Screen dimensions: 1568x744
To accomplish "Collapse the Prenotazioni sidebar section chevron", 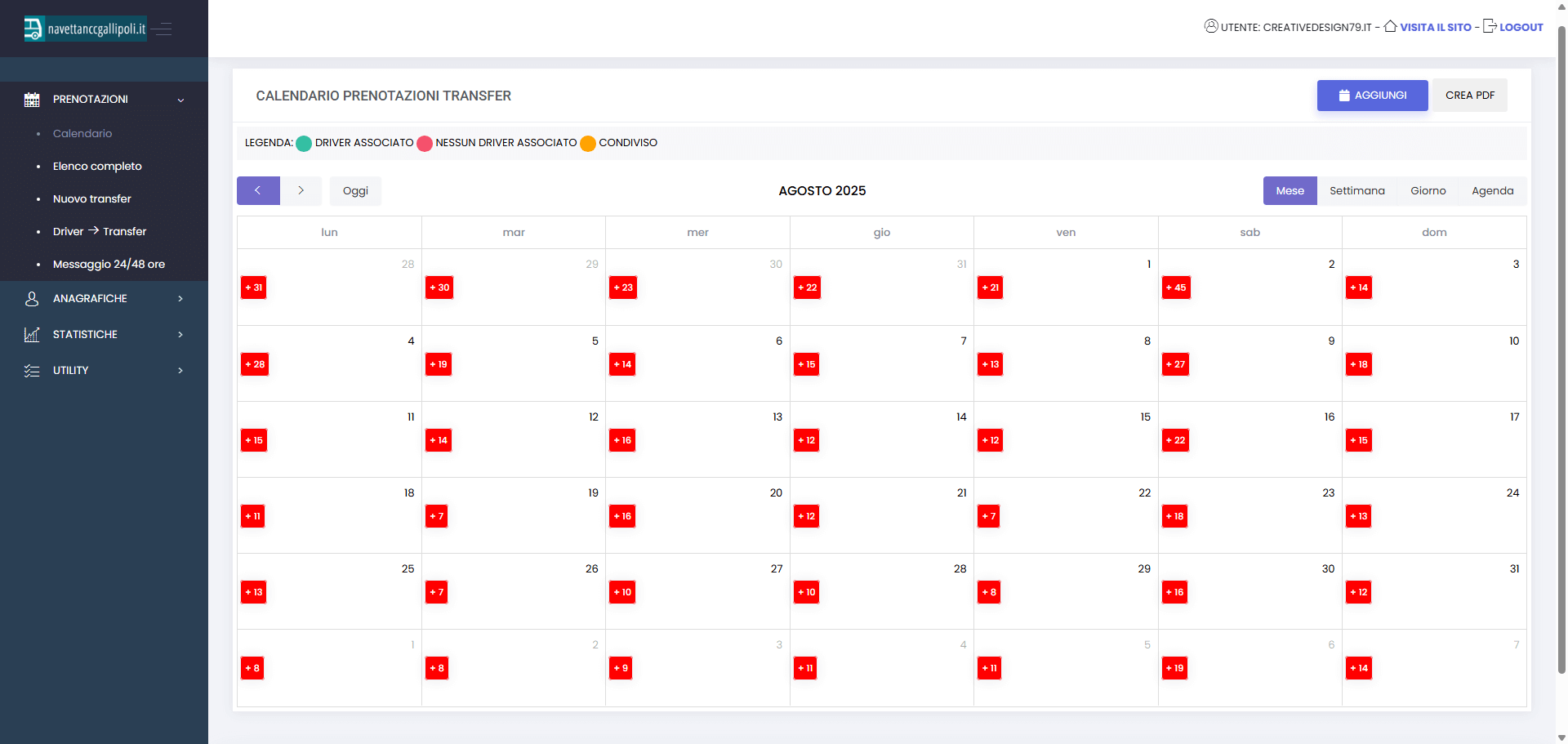I will (x=180, y=100).
